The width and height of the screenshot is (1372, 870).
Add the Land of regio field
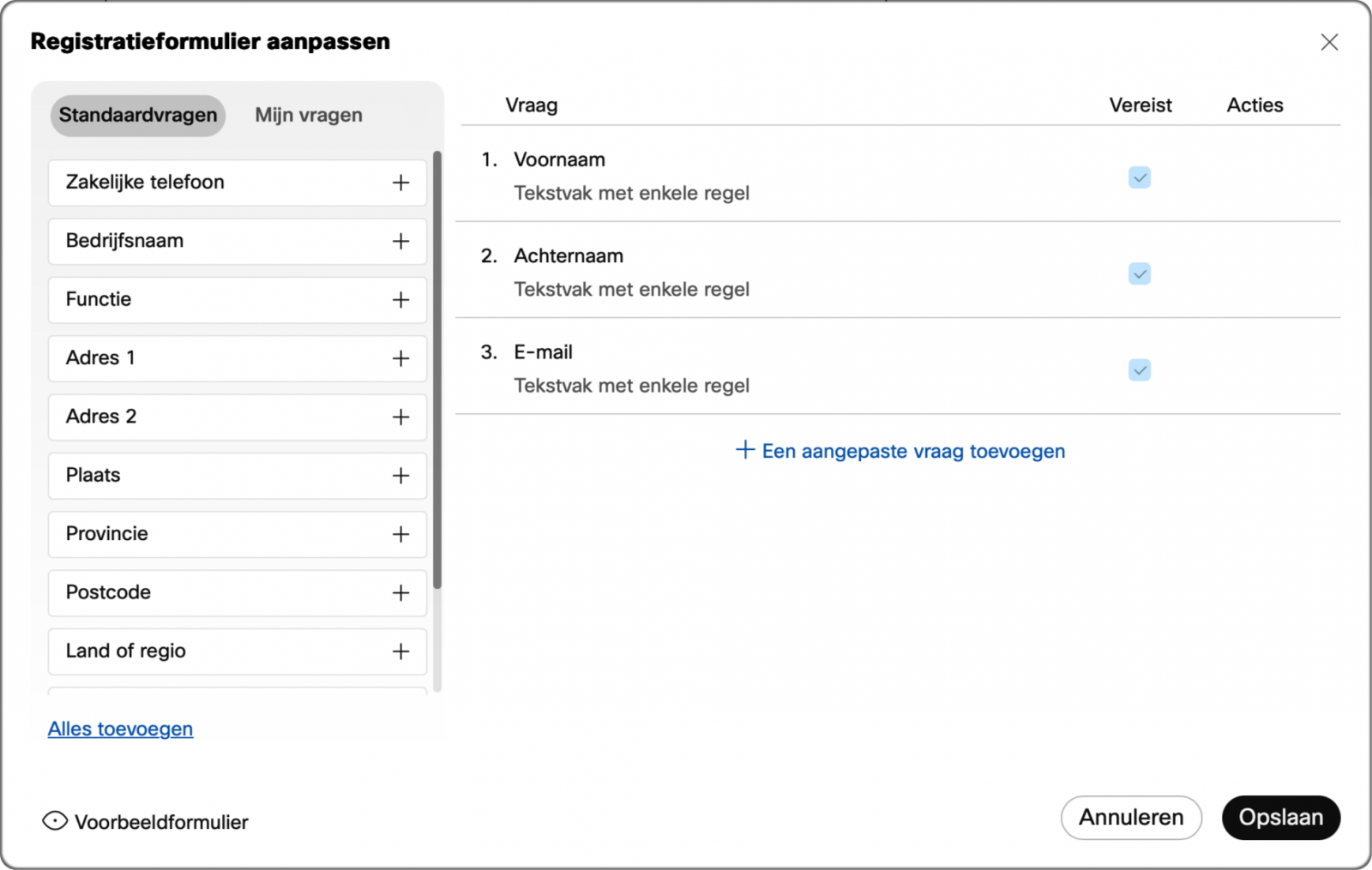click(400, 651)
